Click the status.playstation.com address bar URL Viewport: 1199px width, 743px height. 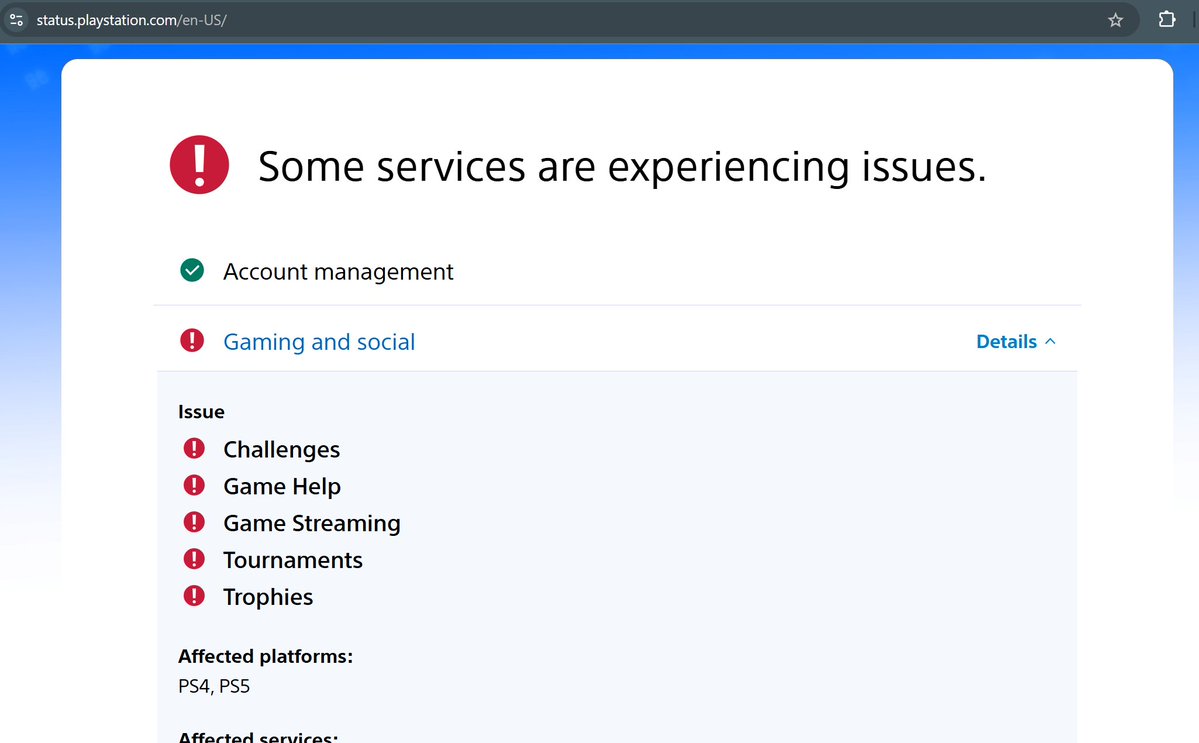(132, 20)
